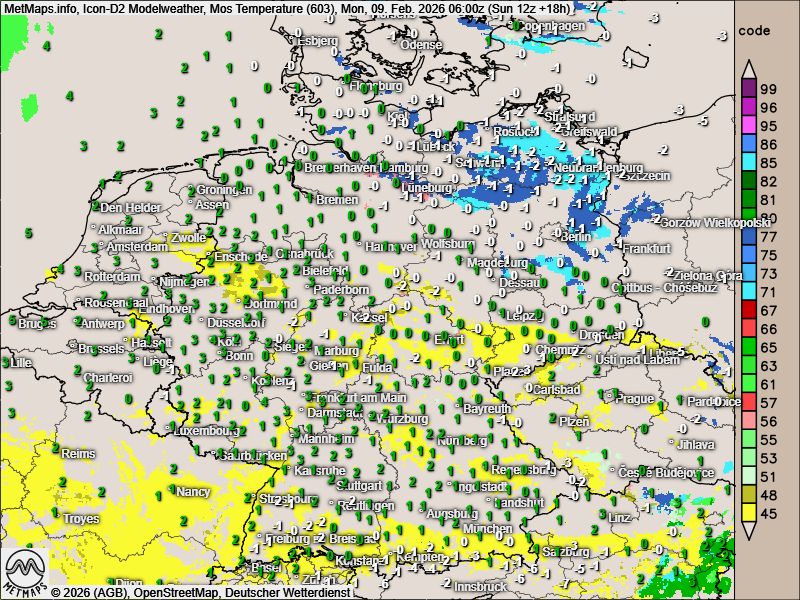The height and width of the screenshot is (600, 800).
Task: Click the MetMaps.info title text
Action: pyautogui.click(x=34, y=8)
